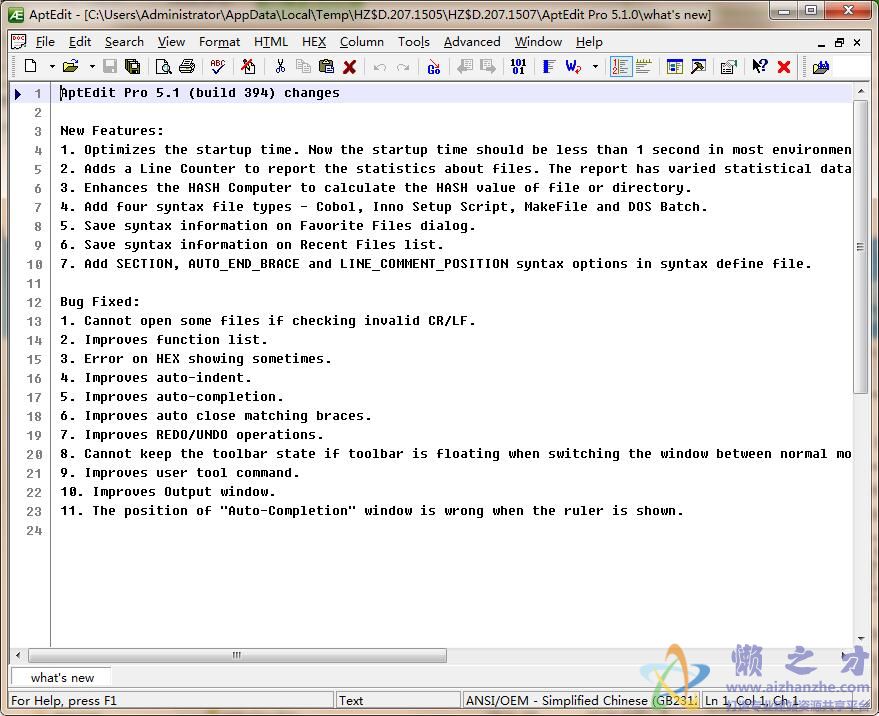Click the "Bug Fixed:" heading line
879x716 pixels.
coord(100,302)
